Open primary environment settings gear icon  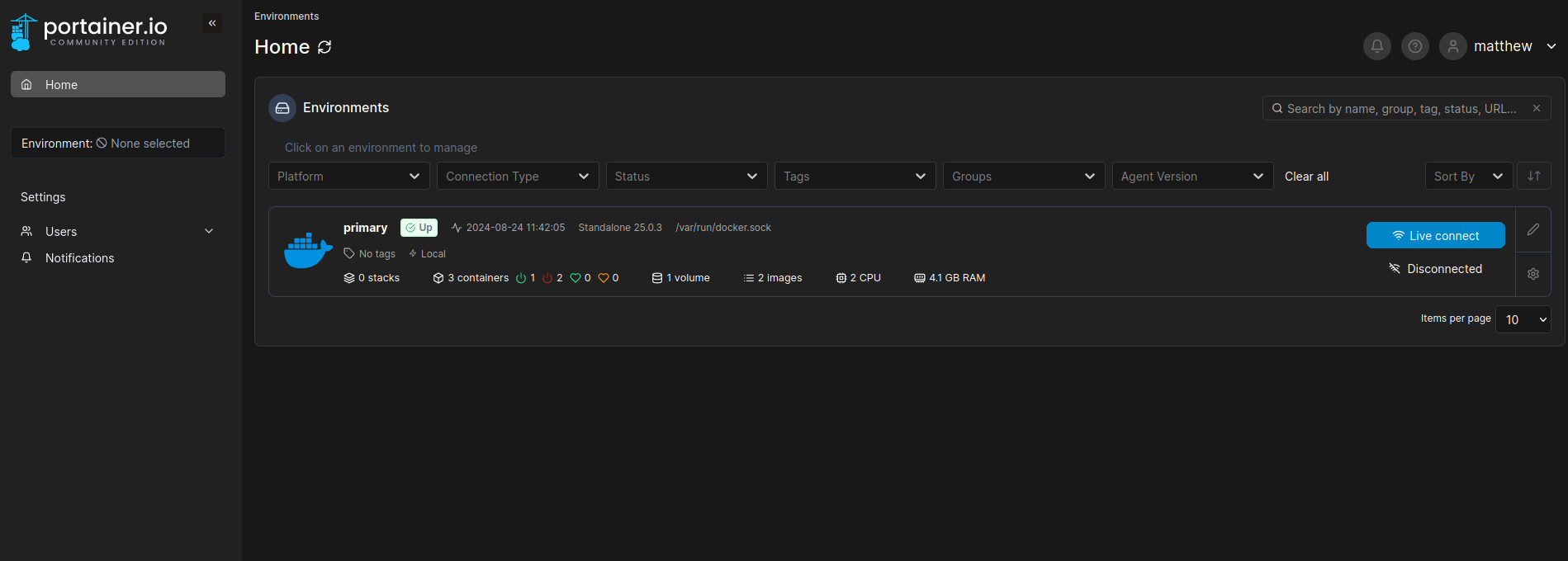click(x=1533, y=274)
